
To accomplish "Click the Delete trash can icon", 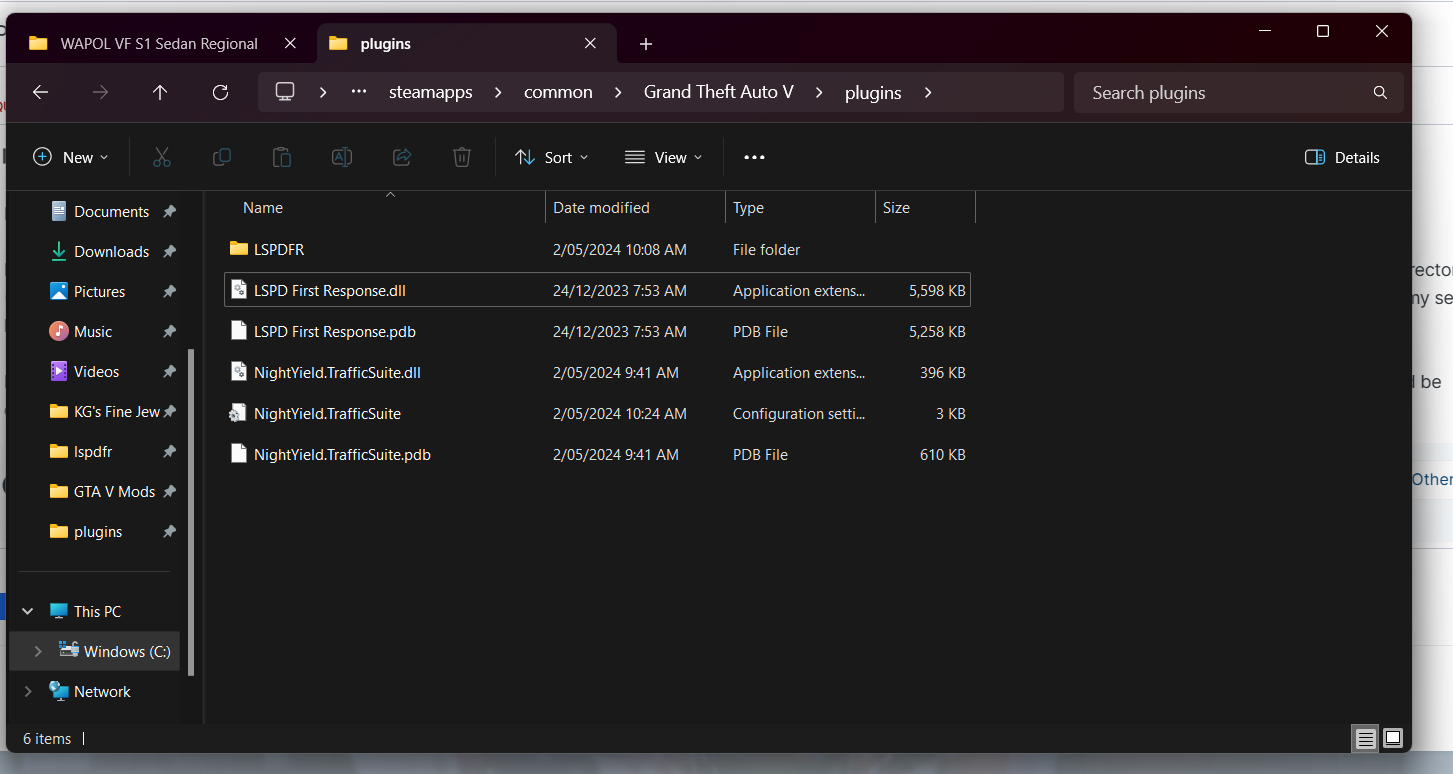I will 462,157.
